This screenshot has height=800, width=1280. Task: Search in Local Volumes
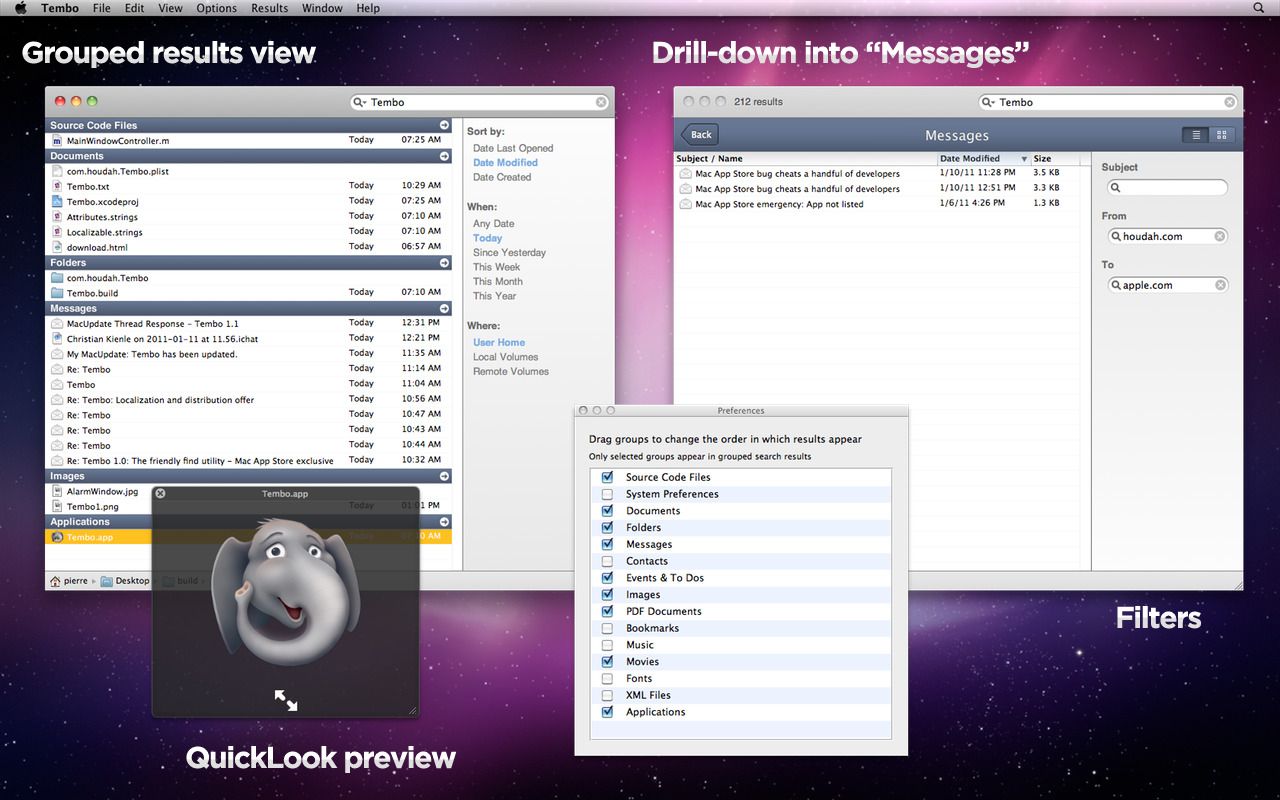(x=505, y=357)
